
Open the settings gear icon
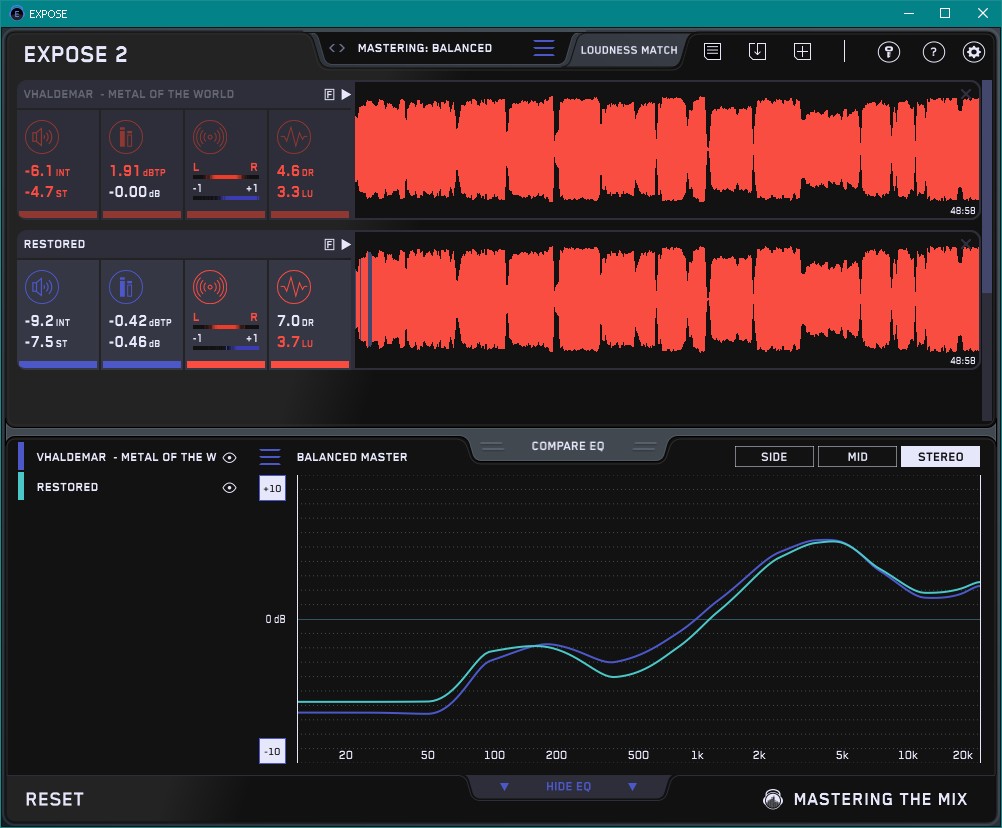click(973, 52)
